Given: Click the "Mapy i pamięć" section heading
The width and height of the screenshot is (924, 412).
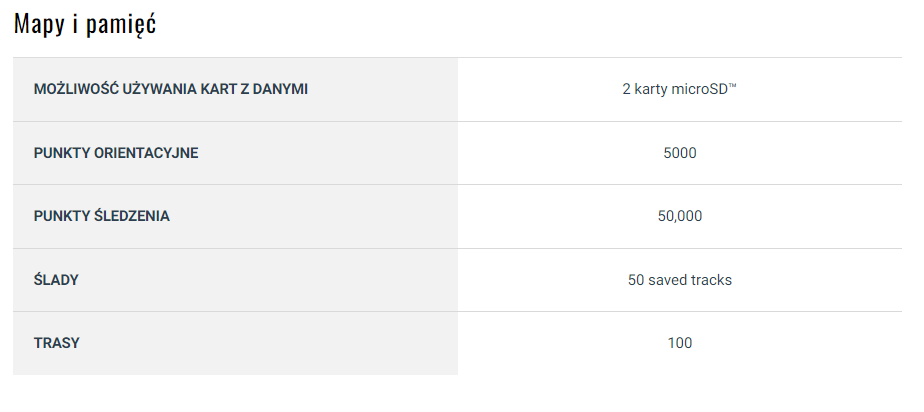Looking at the screenshot, I should (x=84, y=25).
